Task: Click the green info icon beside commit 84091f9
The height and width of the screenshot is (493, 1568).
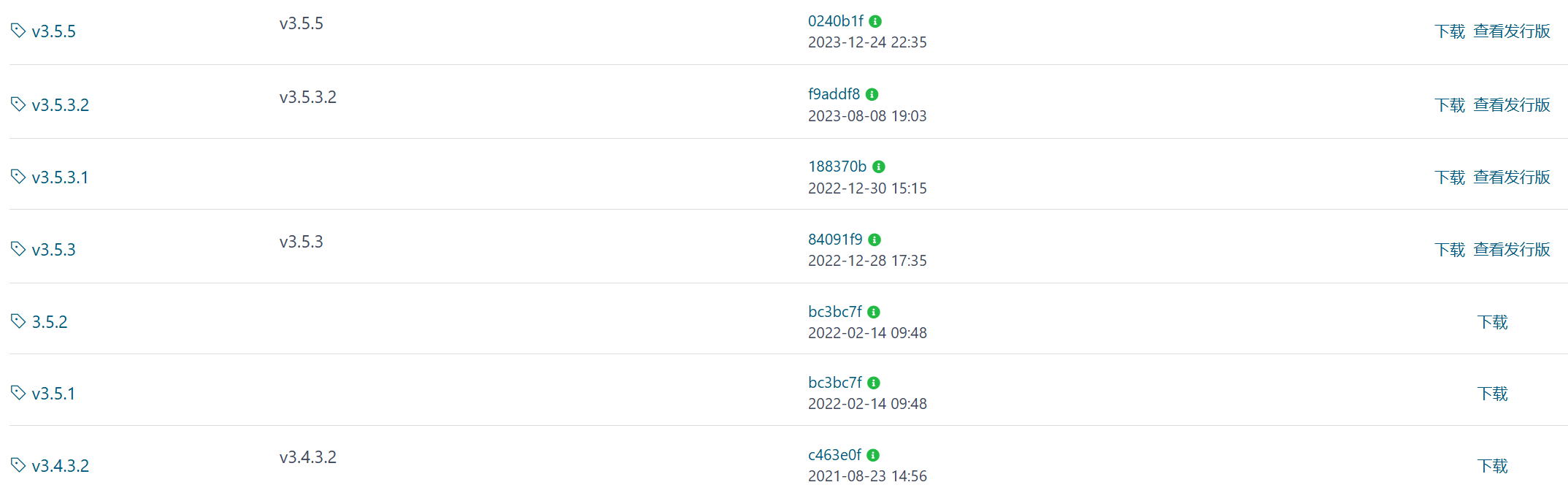Action: pos(875,240)
